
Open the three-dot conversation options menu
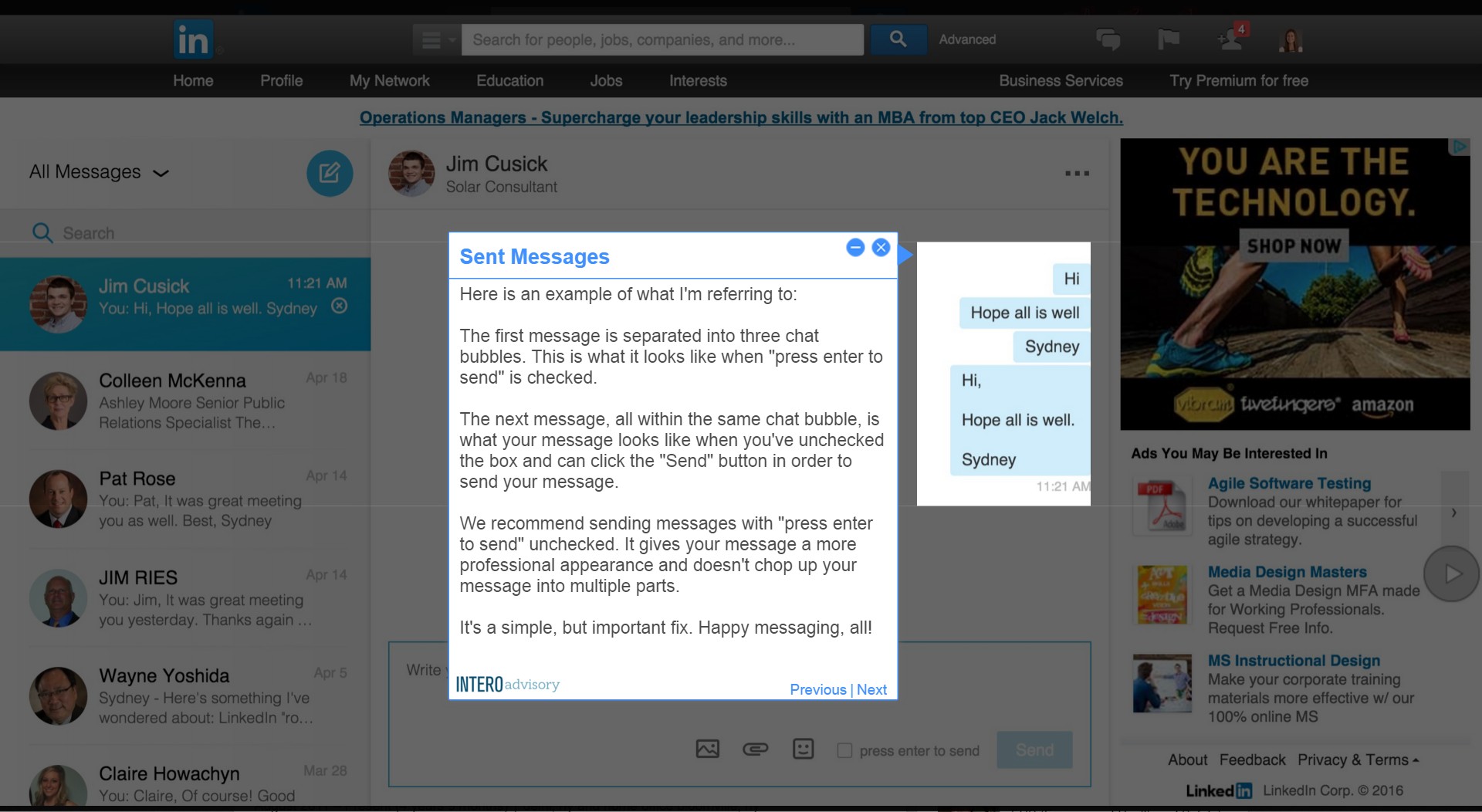click(1077, 174)
